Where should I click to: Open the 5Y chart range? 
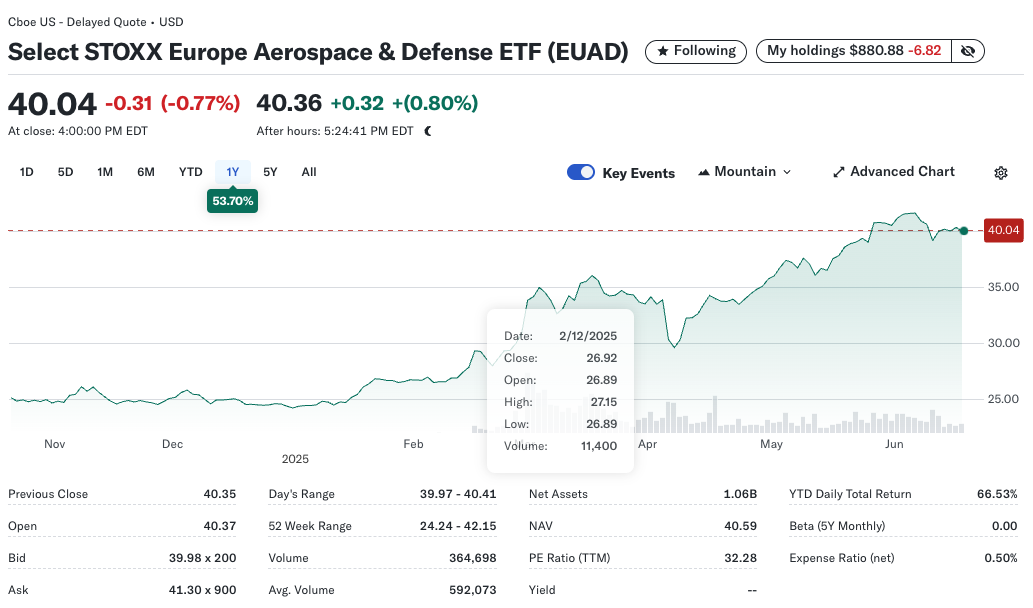point(270,171)
